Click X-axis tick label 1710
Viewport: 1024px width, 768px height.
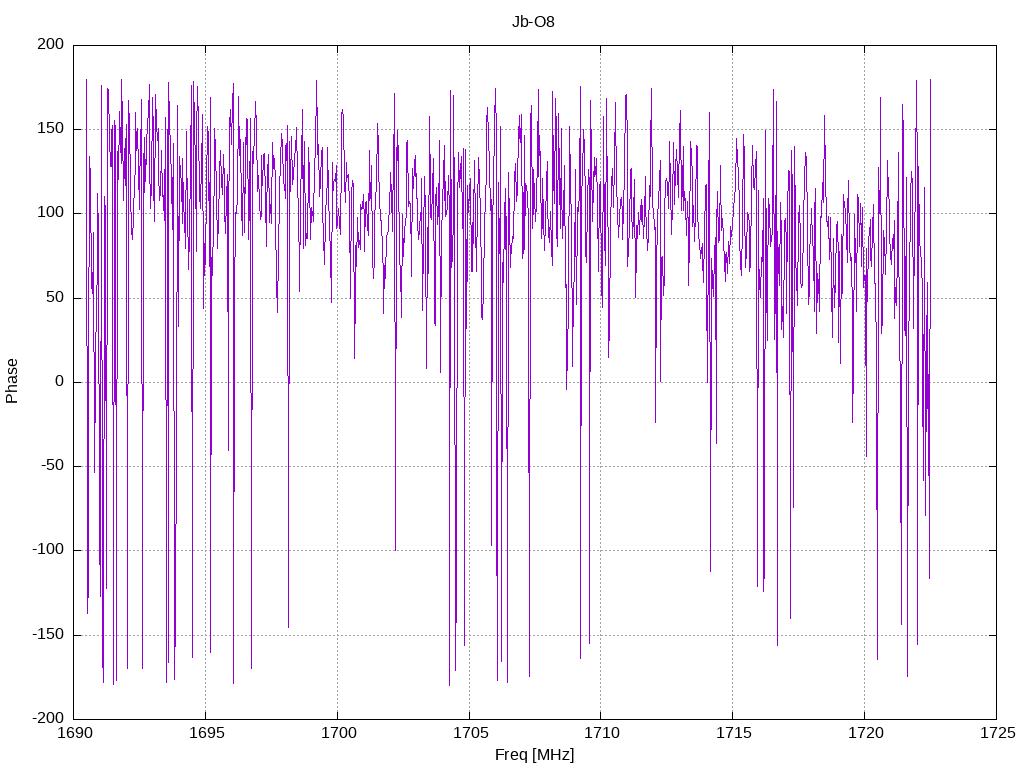602,733
